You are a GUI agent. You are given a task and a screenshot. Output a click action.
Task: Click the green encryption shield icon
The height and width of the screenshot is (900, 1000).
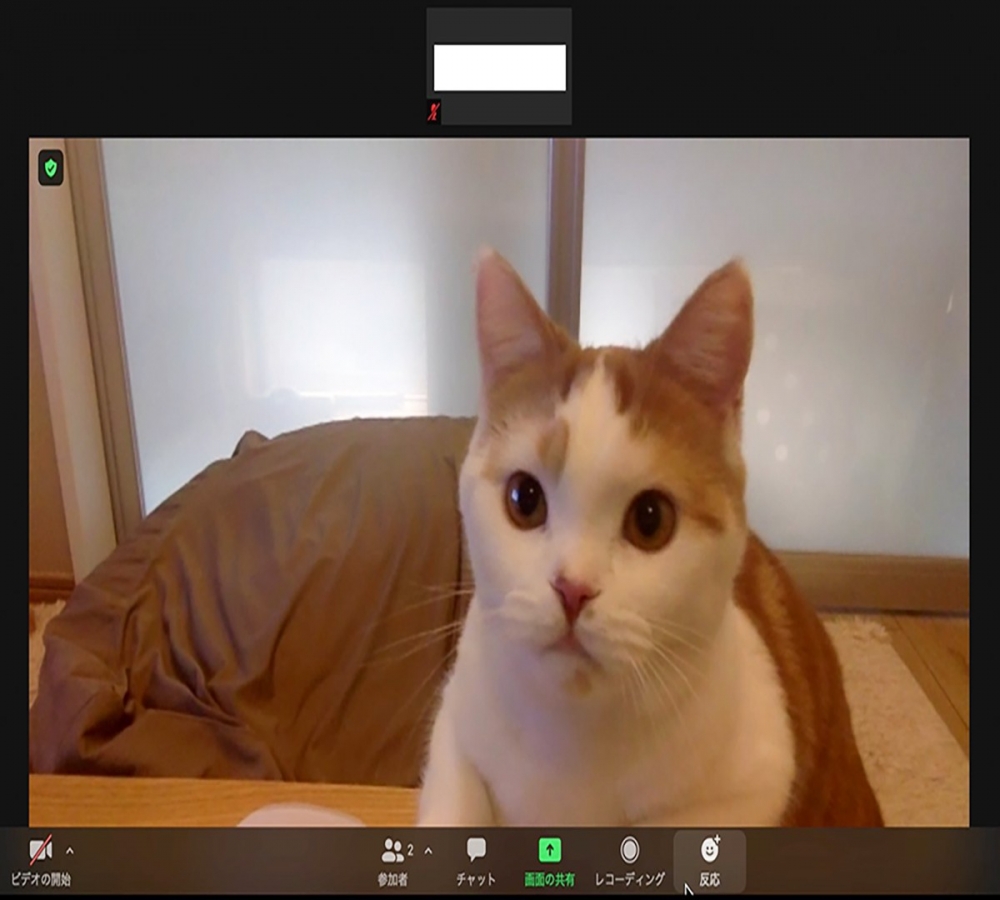point(51,168)
